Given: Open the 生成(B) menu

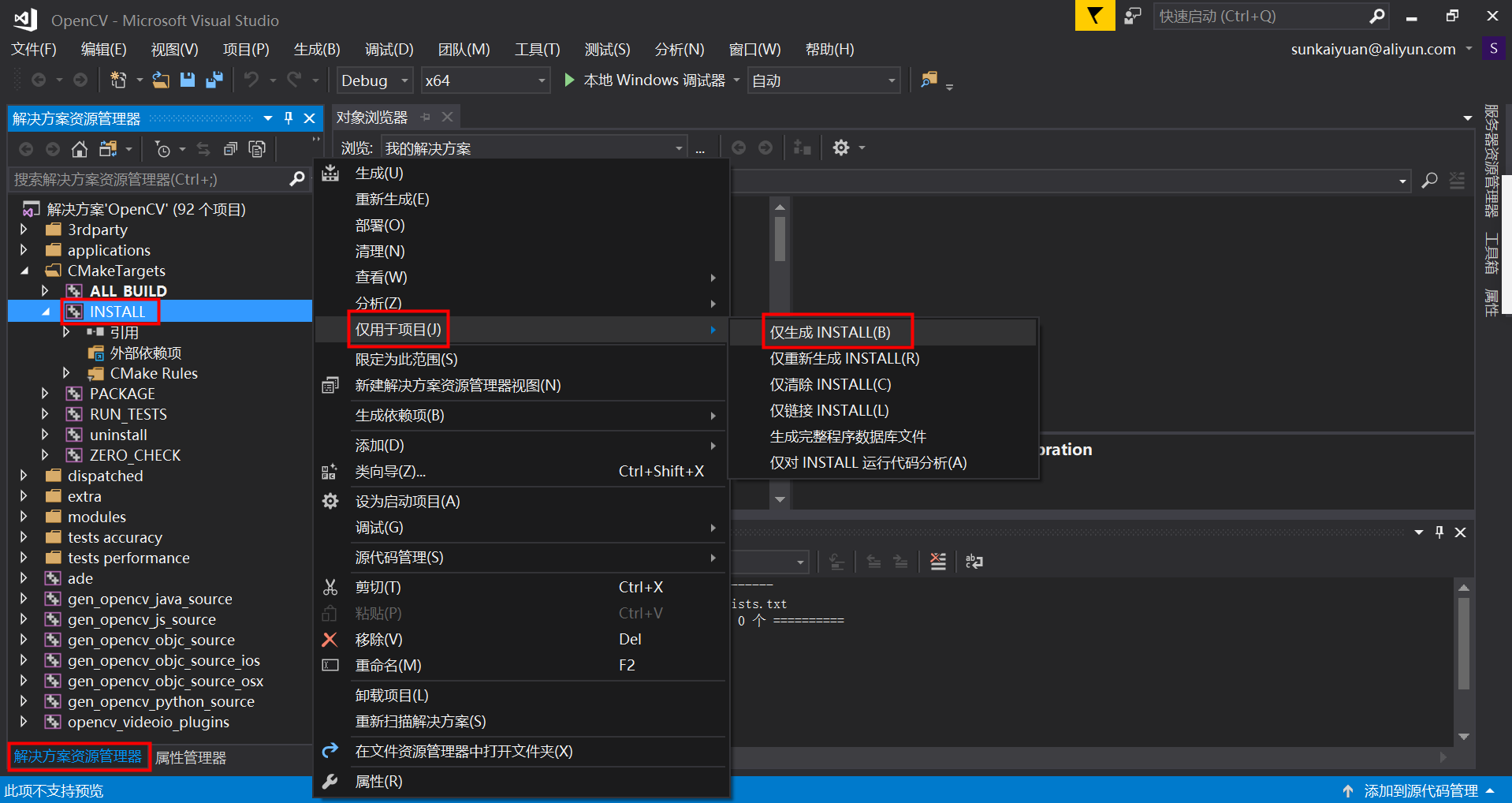Looking at the screenshot, I should coord(317,49).
